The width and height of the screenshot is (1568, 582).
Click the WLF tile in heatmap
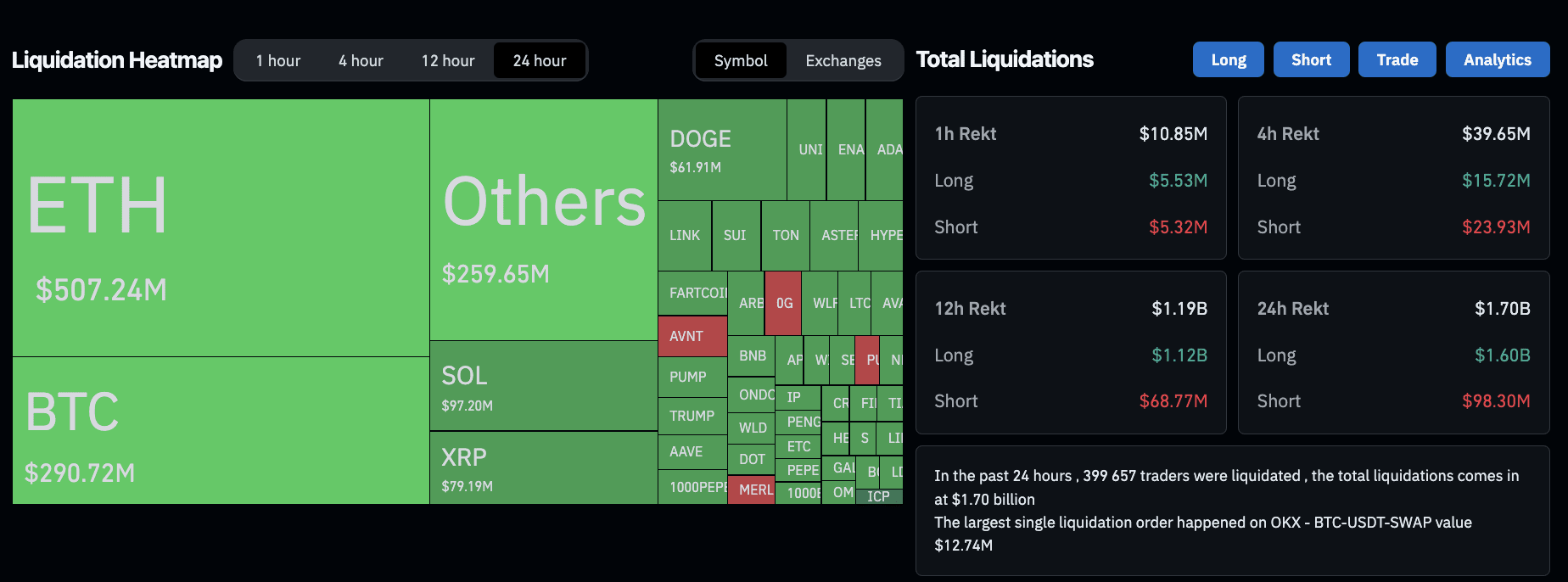coord(820,303)
